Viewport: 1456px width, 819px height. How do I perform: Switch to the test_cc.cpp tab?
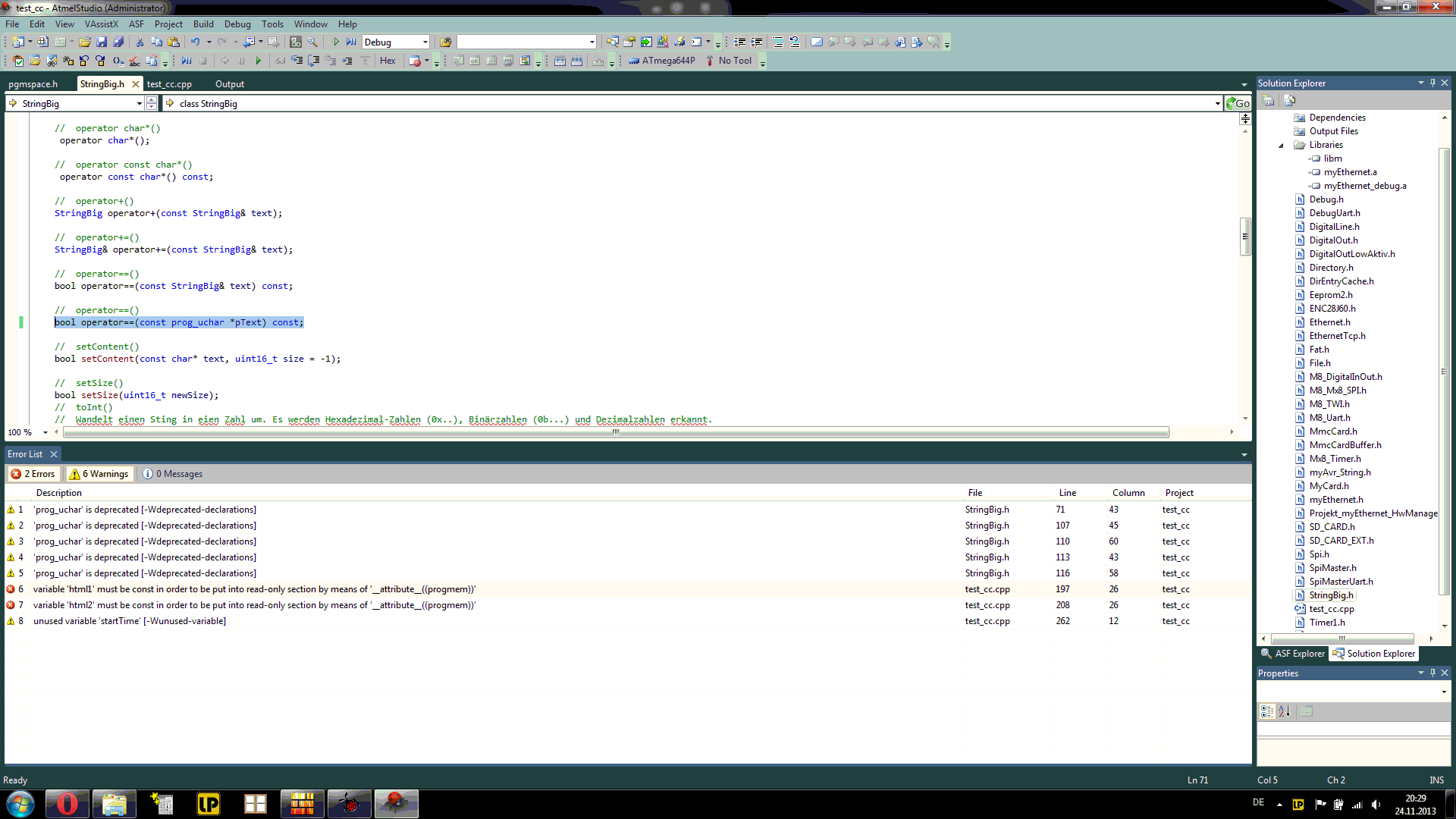pos(169,84)
